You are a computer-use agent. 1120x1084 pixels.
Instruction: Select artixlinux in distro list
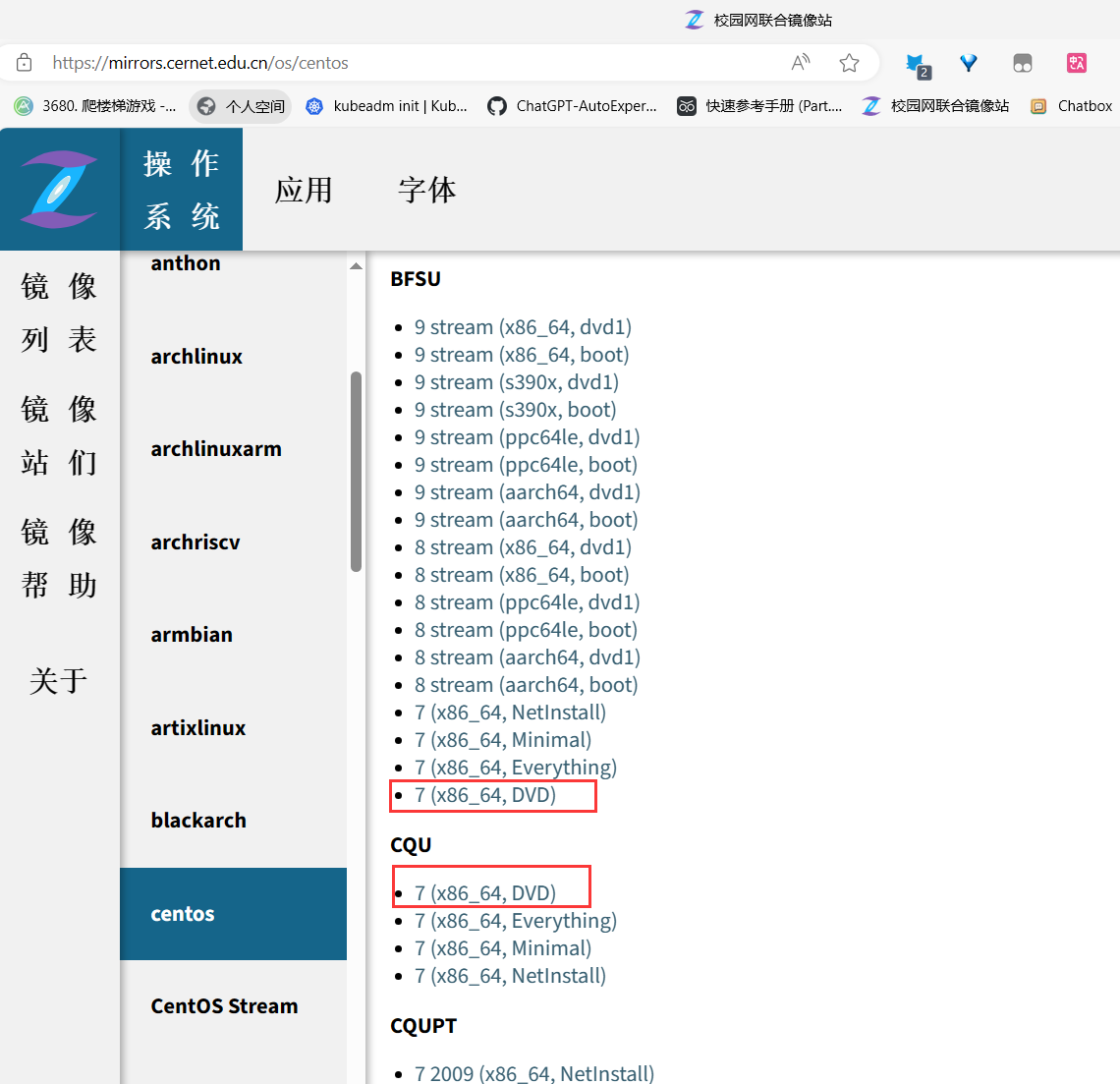tap(197, 727)
